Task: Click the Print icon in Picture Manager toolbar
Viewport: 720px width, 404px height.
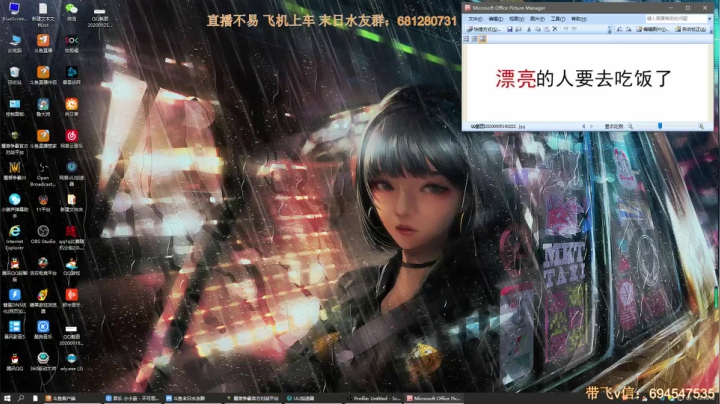Action: [x=518, y=29]
